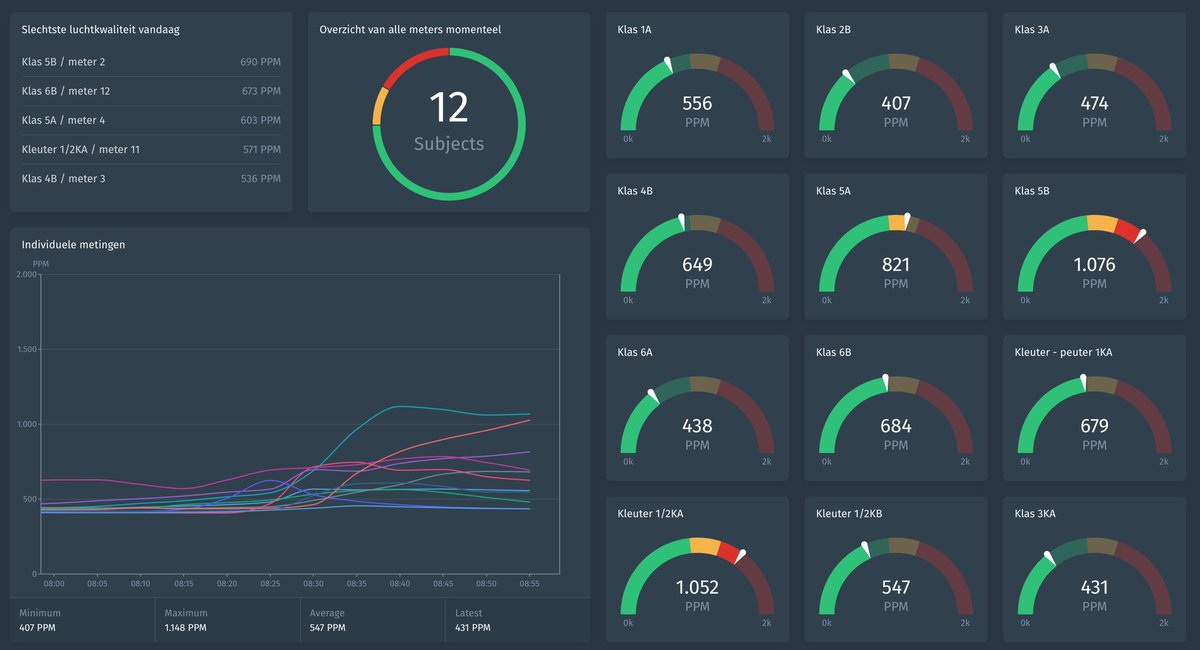Click the orange gauge segment in Kleuter 1/2KA
Viewport: 1200px width, 650px height.
pos(704,546)
